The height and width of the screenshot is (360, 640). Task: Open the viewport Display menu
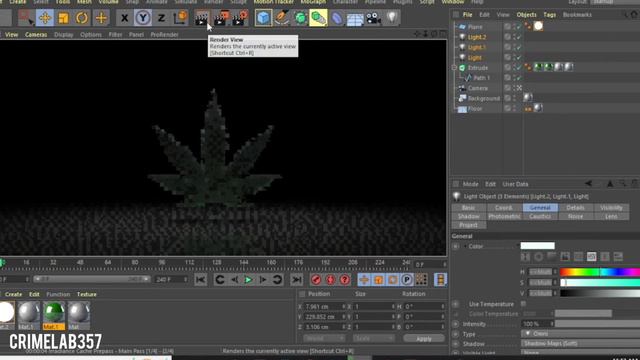tap(64, 35)
